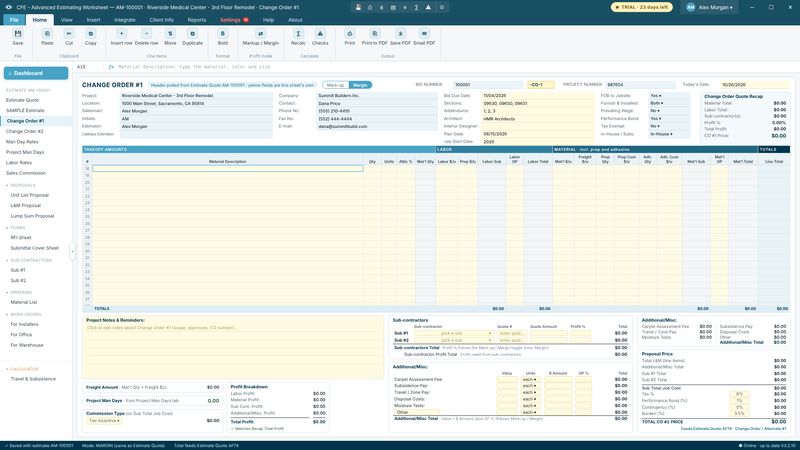Click the title bar warning triangle icon
This screenshot has height=450, width=800.
(428, 8)
